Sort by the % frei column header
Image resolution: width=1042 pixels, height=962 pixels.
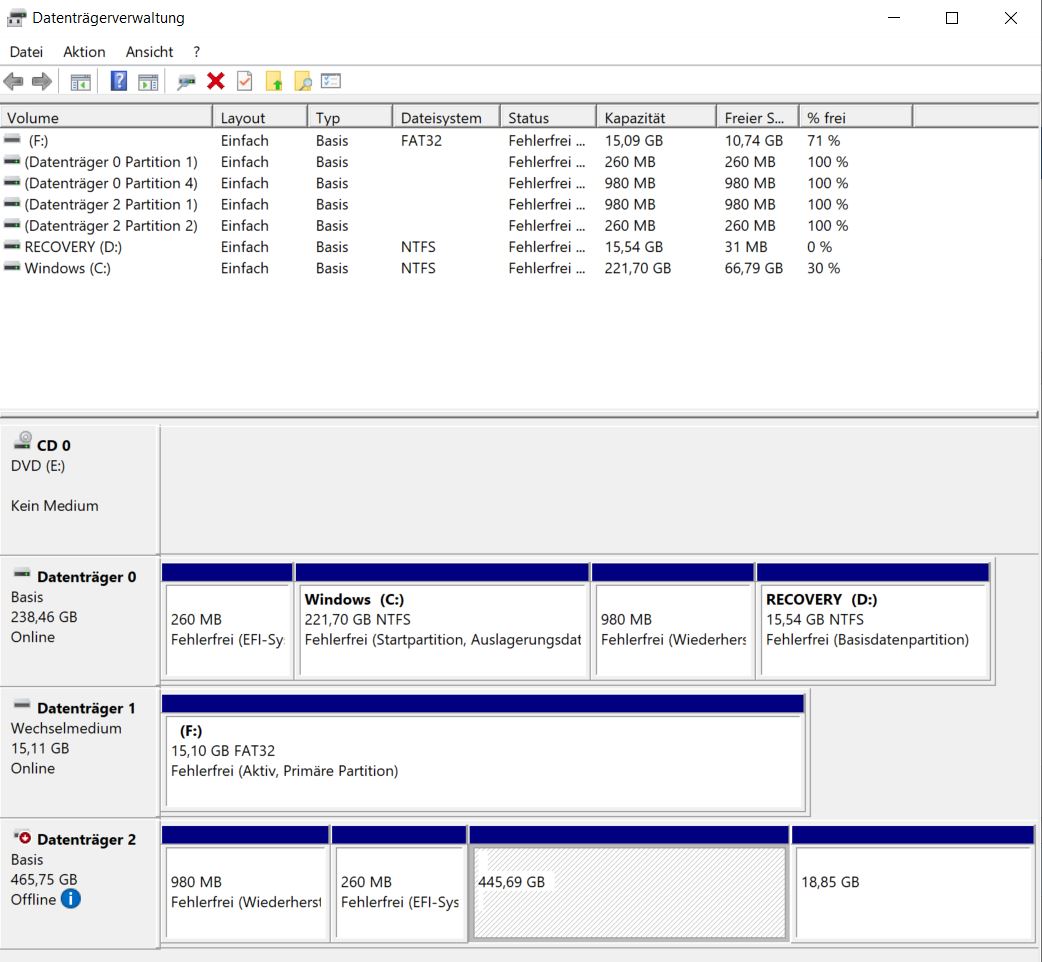856,118
